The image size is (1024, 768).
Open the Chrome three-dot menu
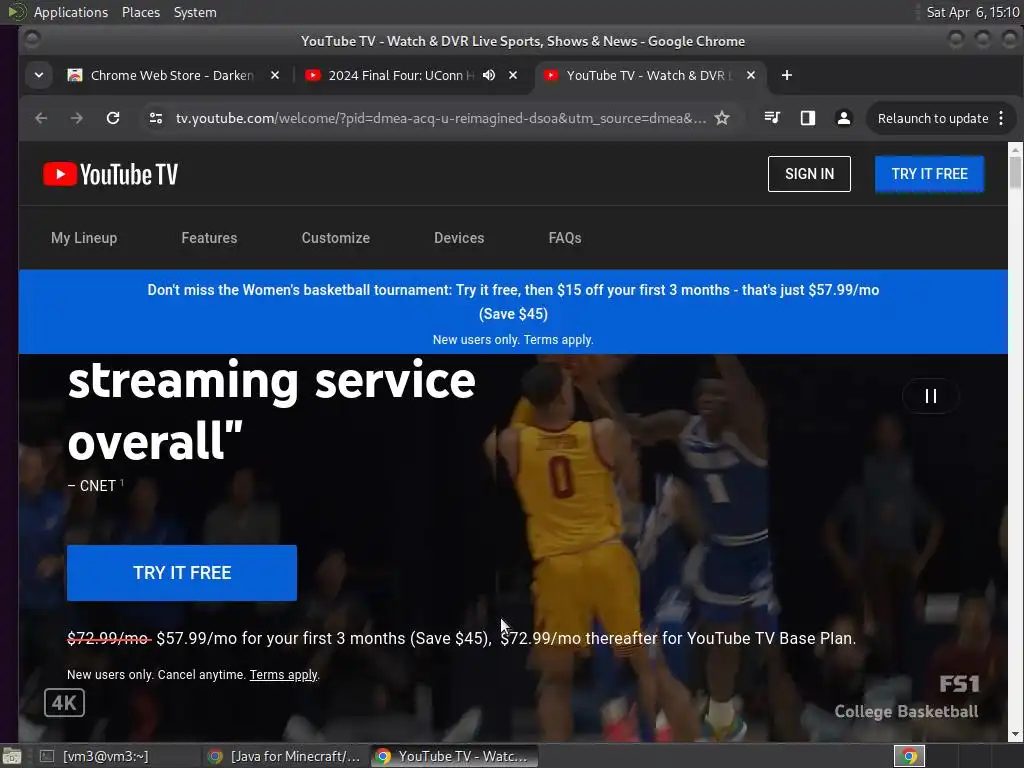pos(1001,118)
